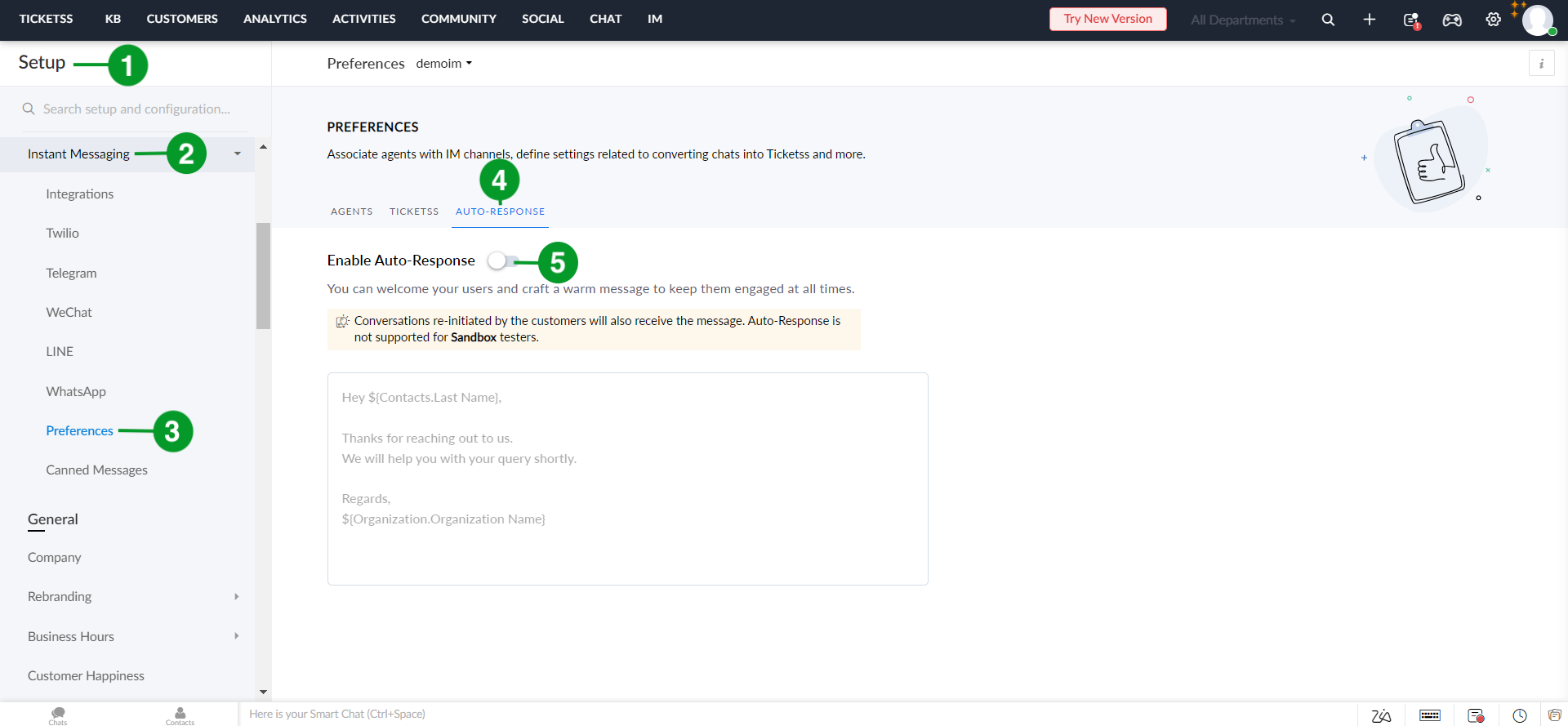Open the notifications icon with red alert badge
The image size is (1568, 726).
1411,20
